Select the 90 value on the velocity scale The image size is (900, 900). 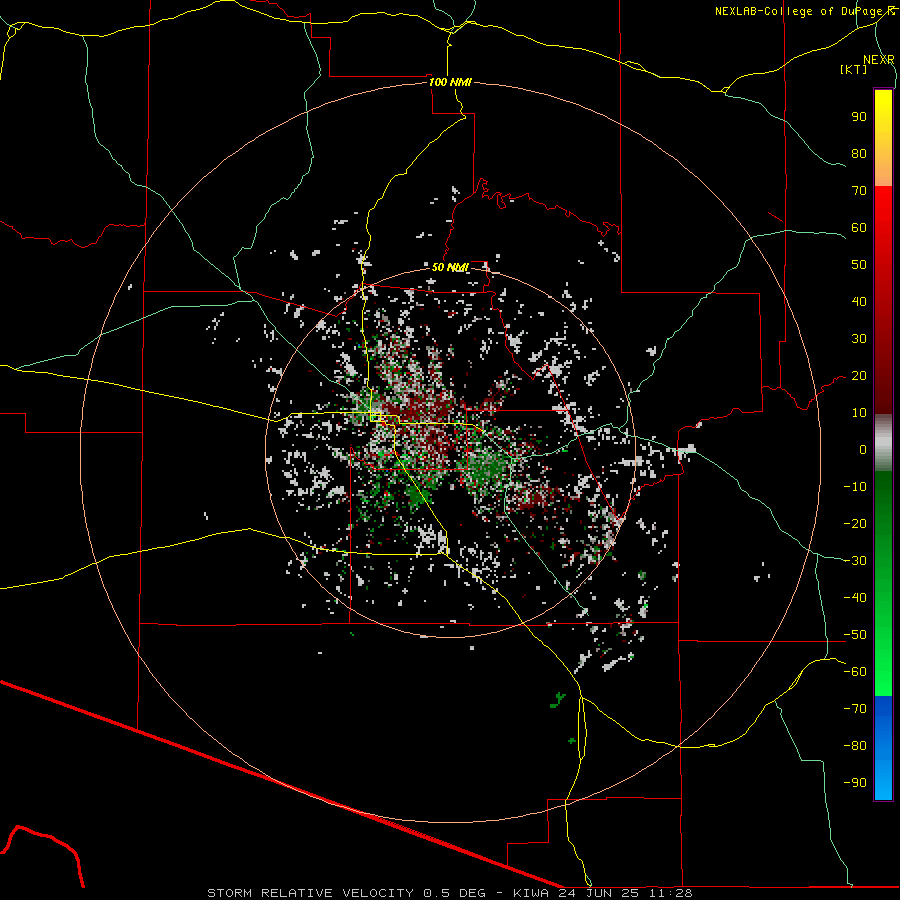859,116
